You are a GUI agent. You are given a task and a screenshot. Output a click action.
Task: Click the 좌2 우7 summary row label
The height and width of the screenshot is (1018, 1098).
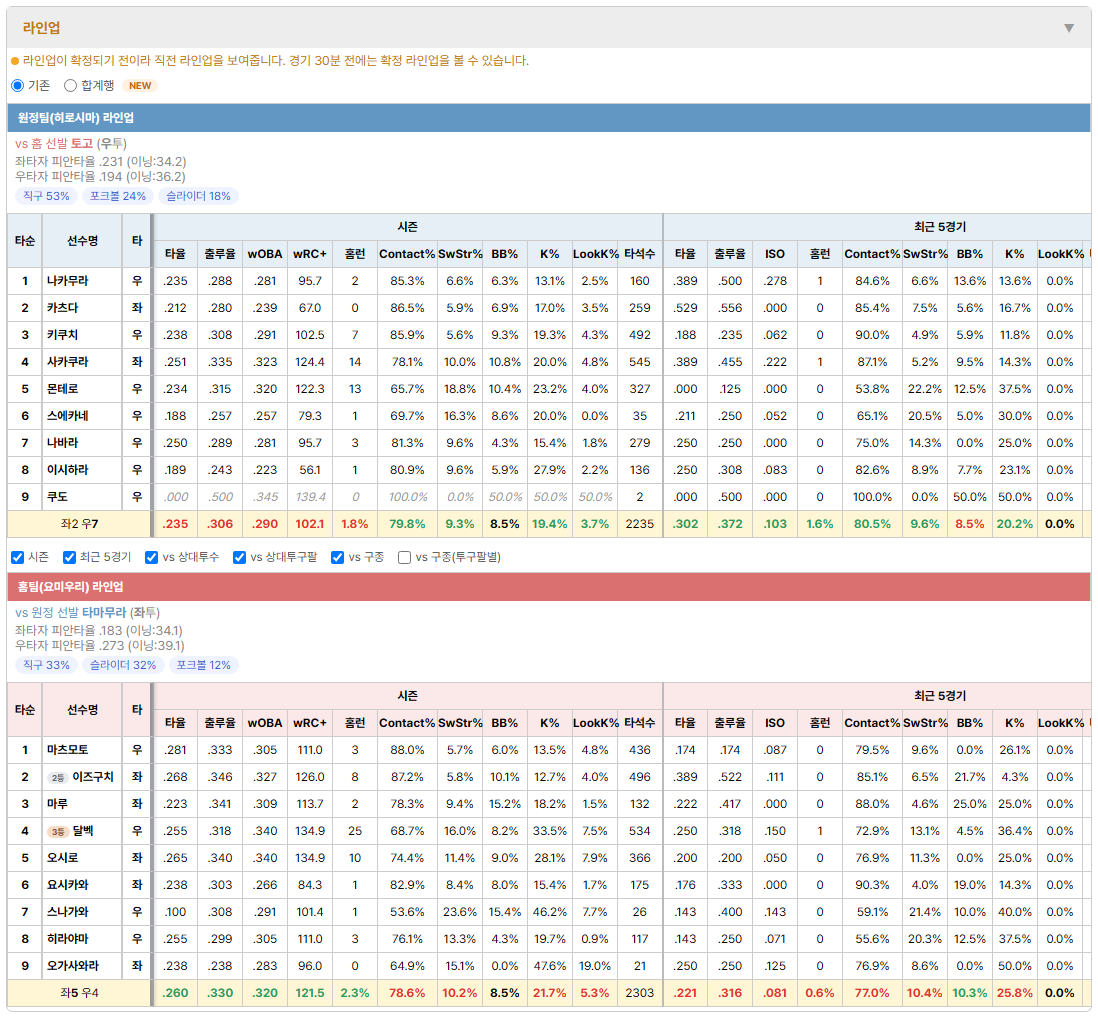click(x=79, y=524)
